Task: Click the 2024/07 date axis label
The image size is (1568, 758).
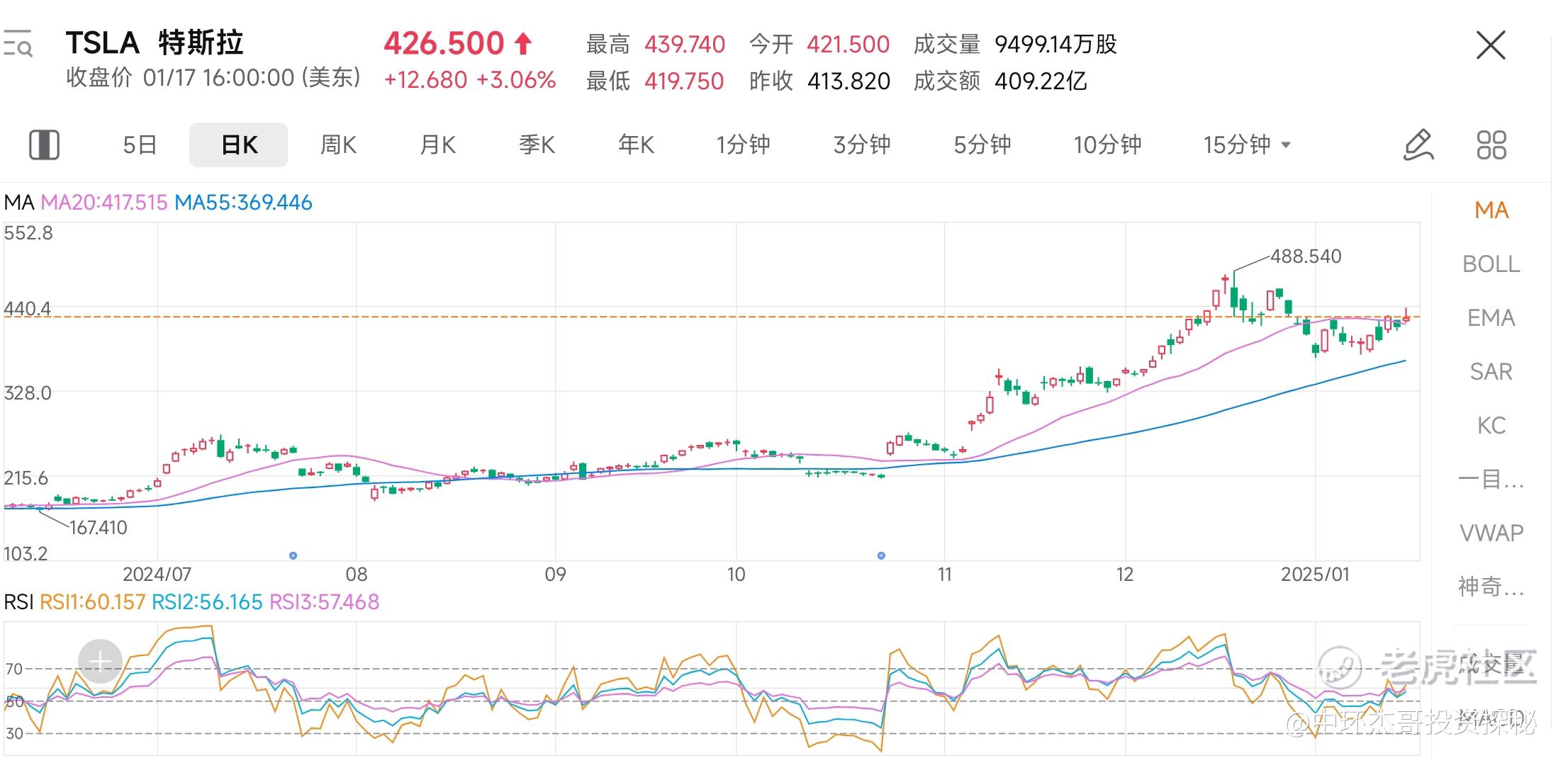Action: pos(157,575)
